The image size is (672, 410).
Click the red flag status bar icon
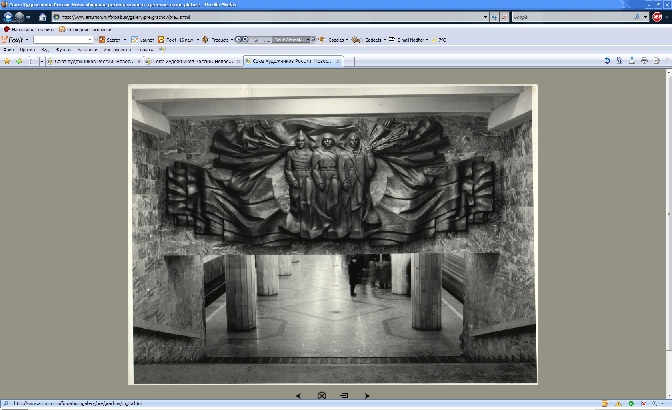click(643, 404)
